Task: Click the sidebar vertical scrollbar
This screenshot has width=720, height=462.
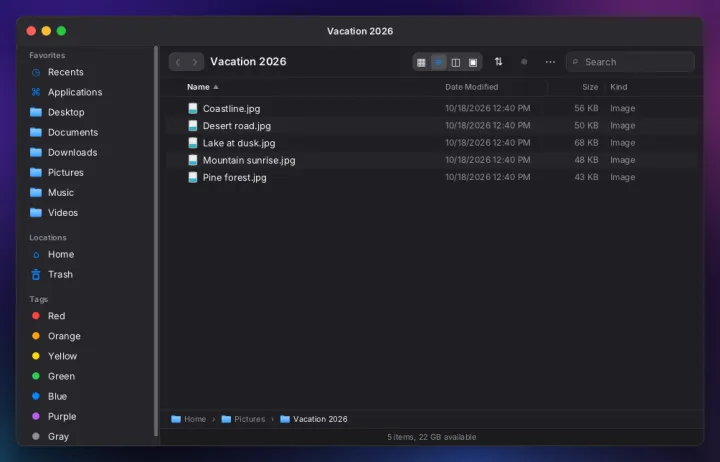Action: [156, 241]
